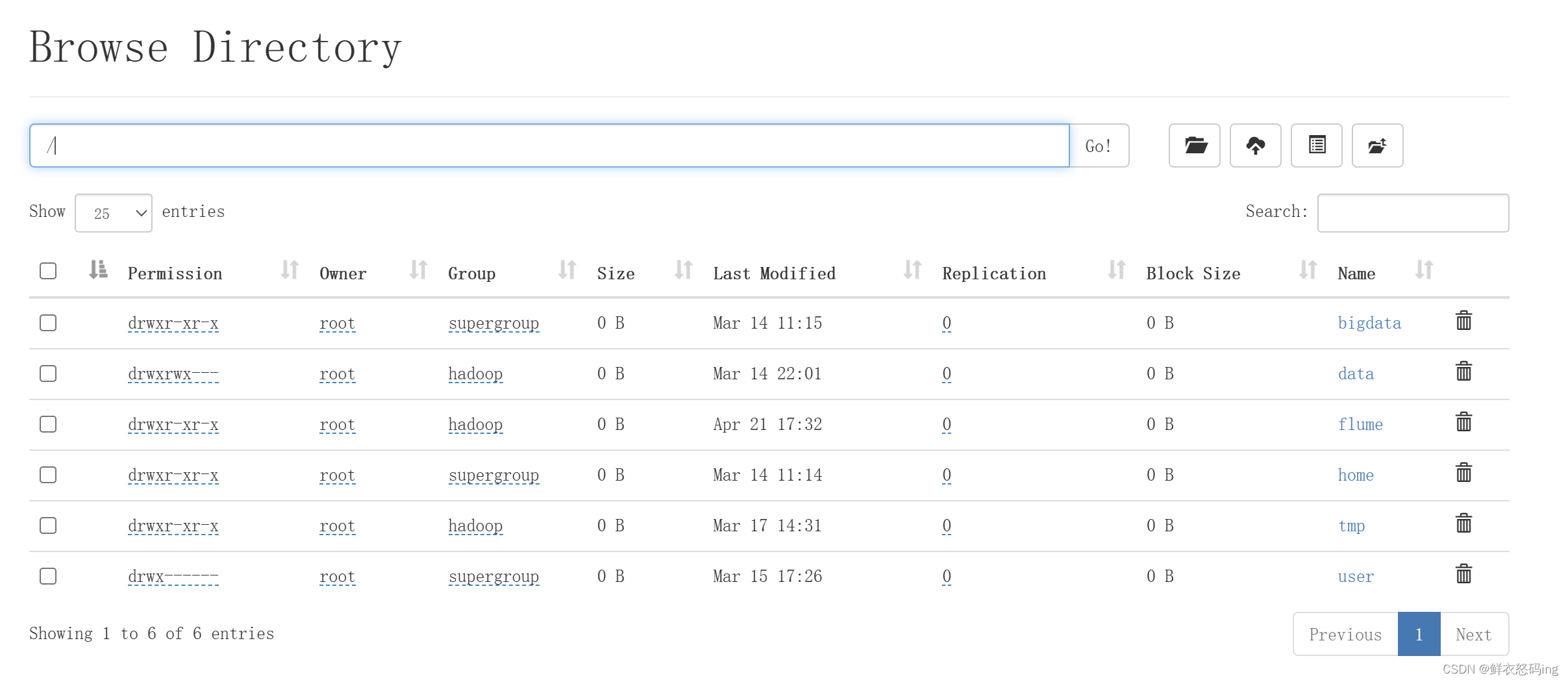The image size is (1568, 682).
Task: Click the create new folder icon
Action: pyautogui.click(x=1194, y=145)
